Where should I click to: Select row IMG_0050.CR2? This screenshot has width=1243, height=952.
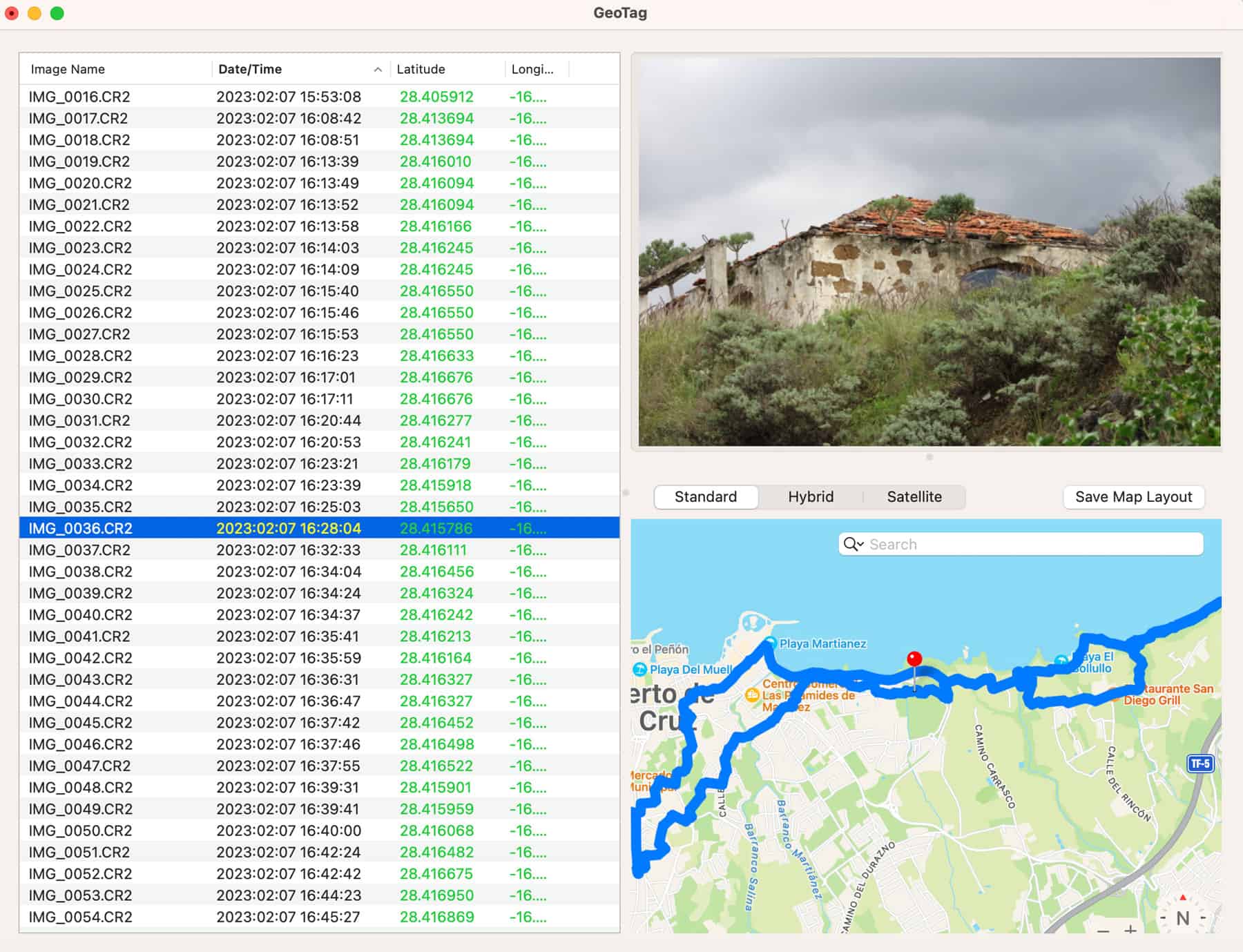click(x=319, y=830)
